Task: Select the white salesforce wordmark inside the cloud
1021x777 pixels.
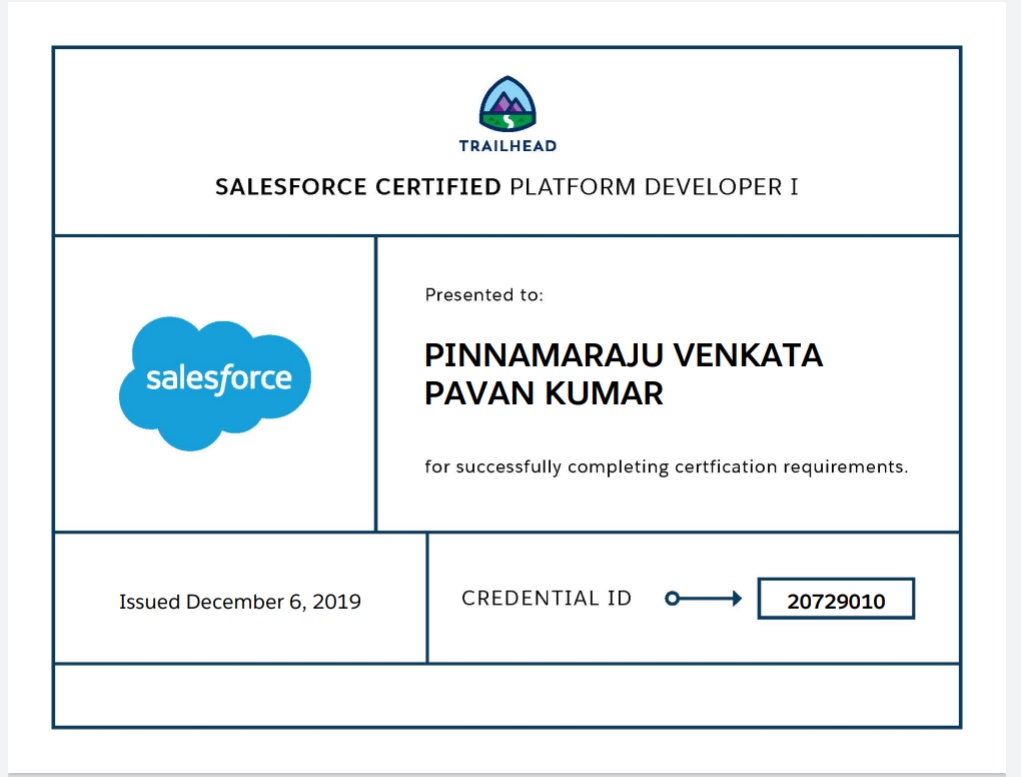Action: [218, 379]
